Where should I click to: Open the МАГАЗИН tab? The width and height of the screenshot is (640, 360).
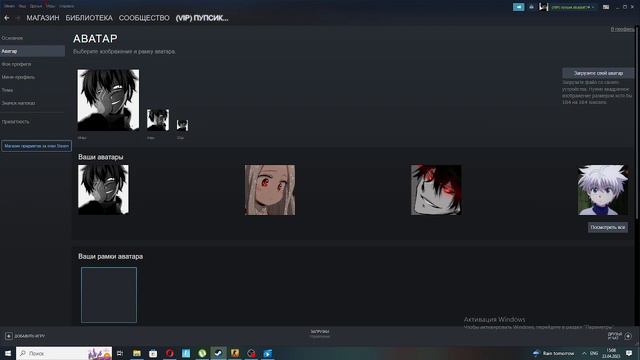point(43,18)
